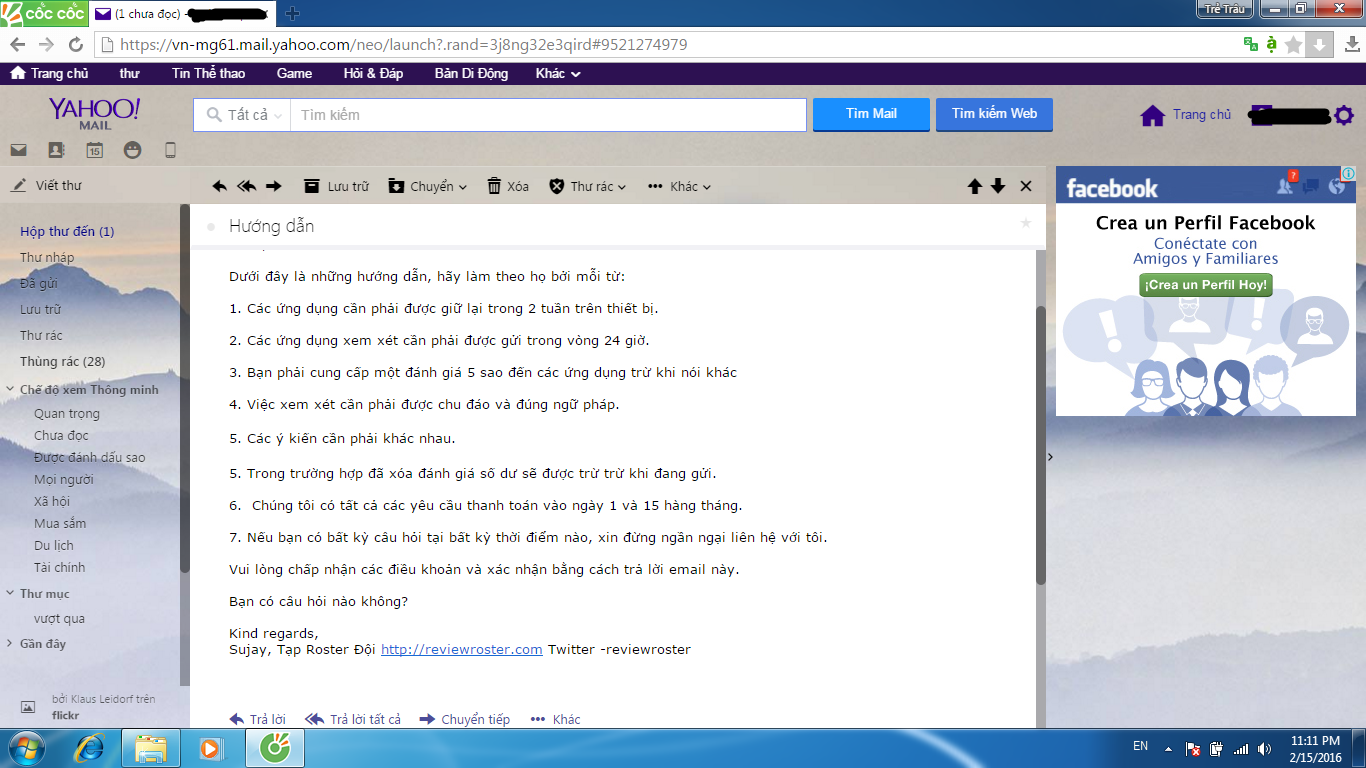This screenshot has height=768, width=1366.
Task: Click the mobile phone icon below the Yahoo logo
Action: (170, 150)
